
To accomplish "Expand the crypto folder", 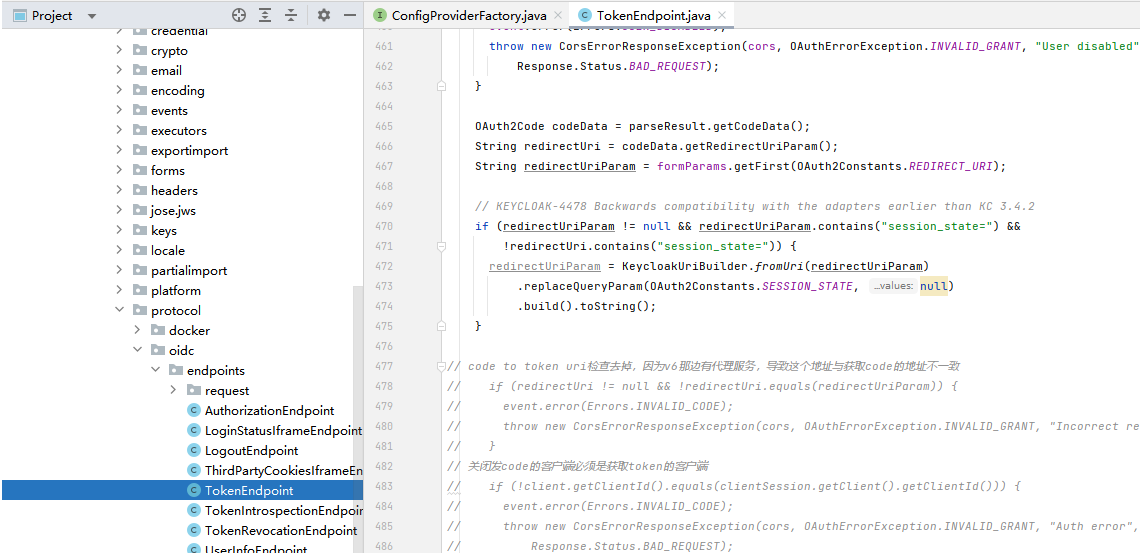I will click(119, 50).
